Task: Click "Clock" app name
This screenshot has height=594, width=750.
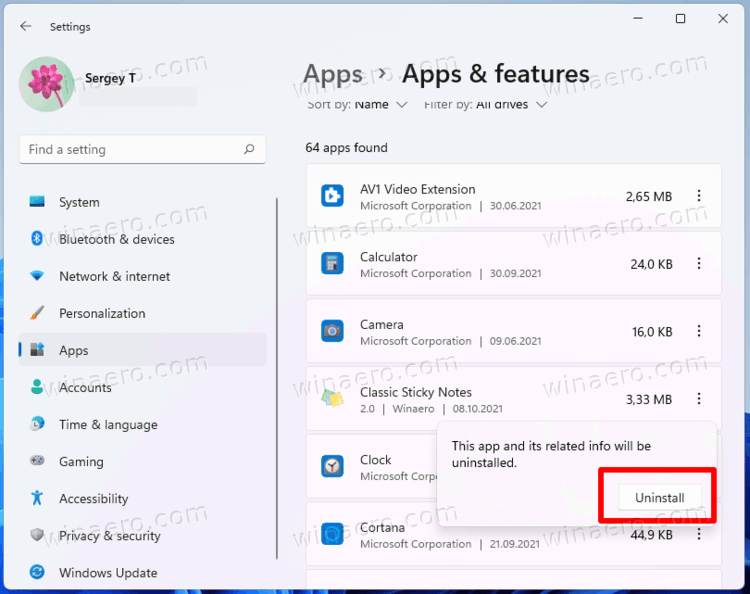Action: click(375, 460)
